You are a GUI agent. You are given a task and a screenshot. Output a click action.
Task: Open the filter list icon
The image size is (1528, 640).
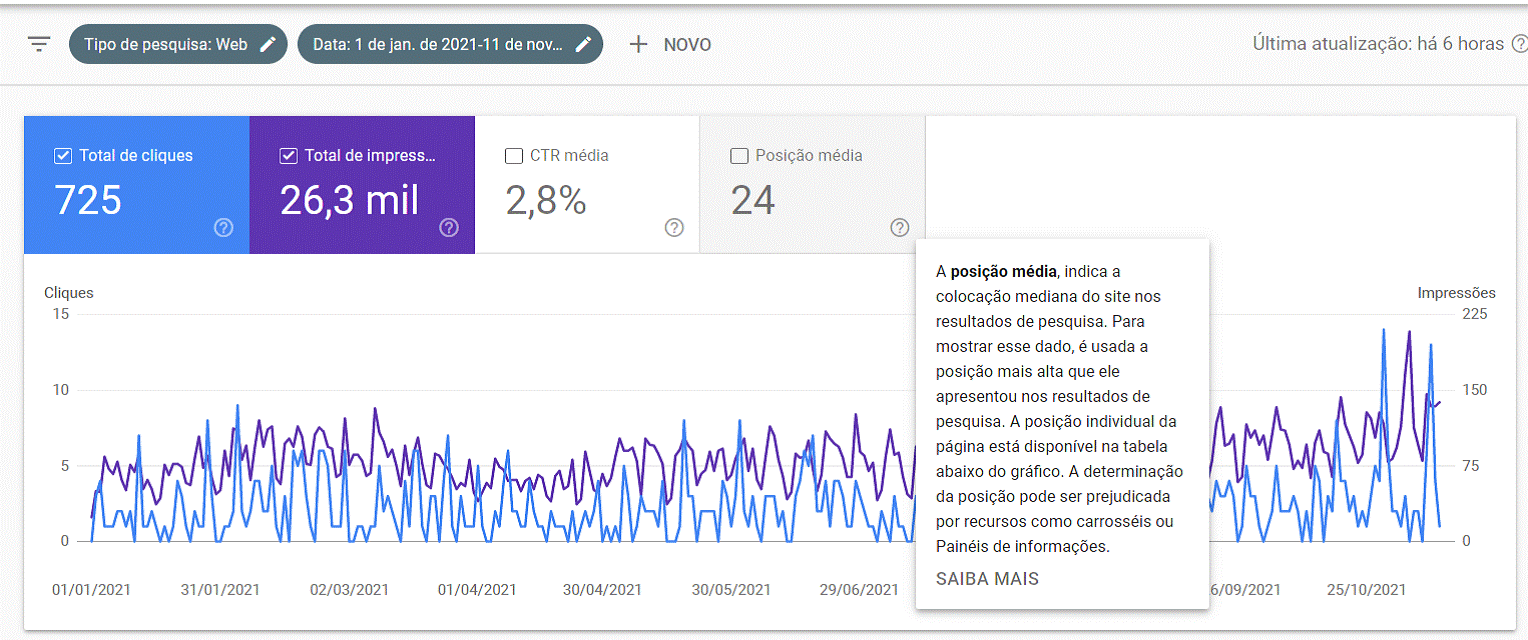[x=39, y=44]
